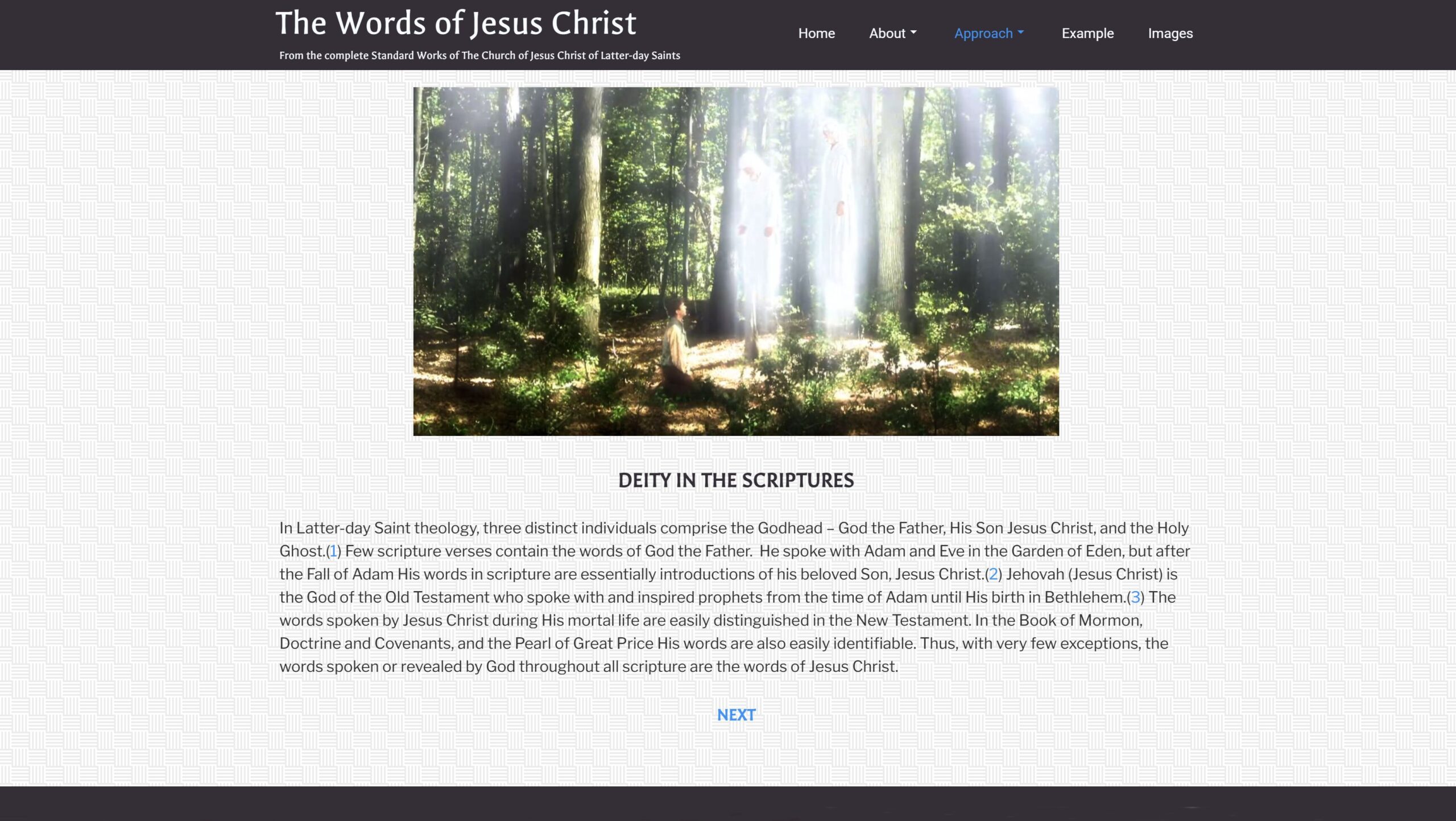Image resolution: width=1456 pixels, height=821 pixels.
Task: Go to the Example page
Action: 1087,34
